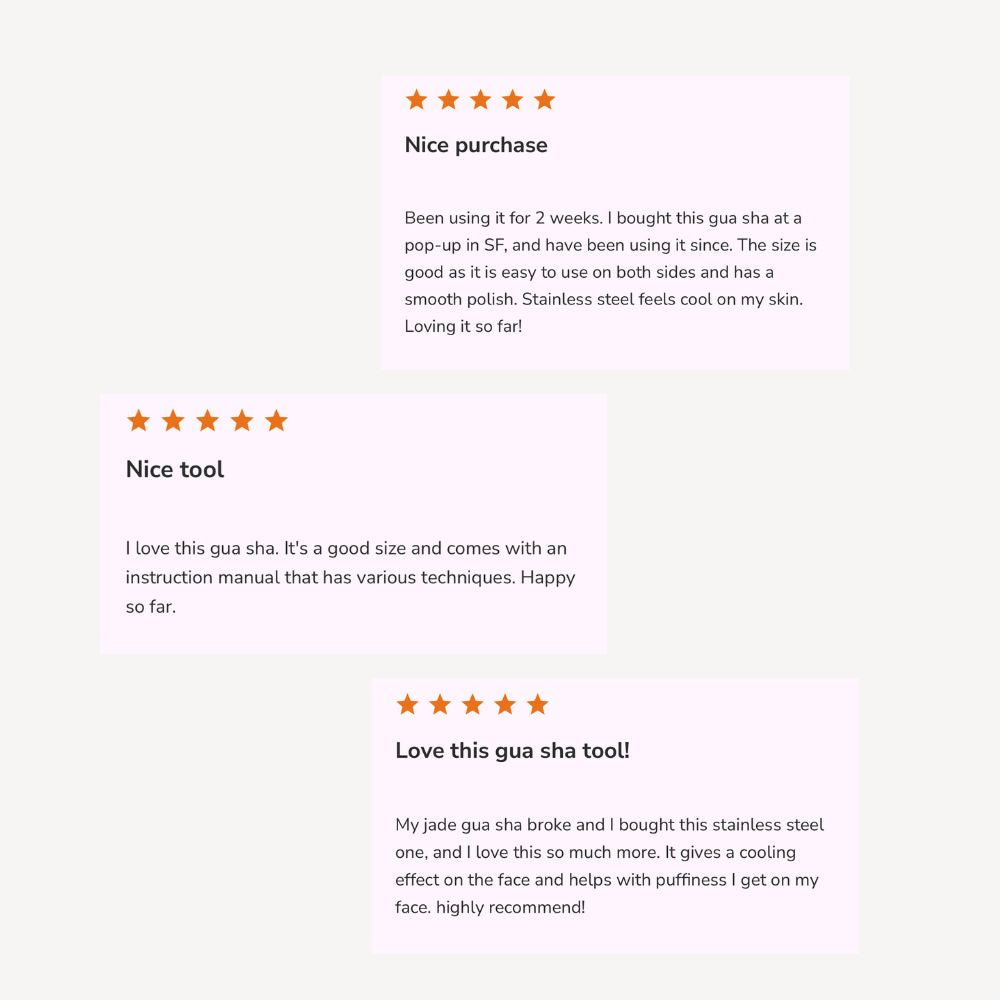Image resolution: width=1000 pixels, height=1000 pixels.
Task: Click third star above Love this gua sha tool
Action: coord(472,705)
